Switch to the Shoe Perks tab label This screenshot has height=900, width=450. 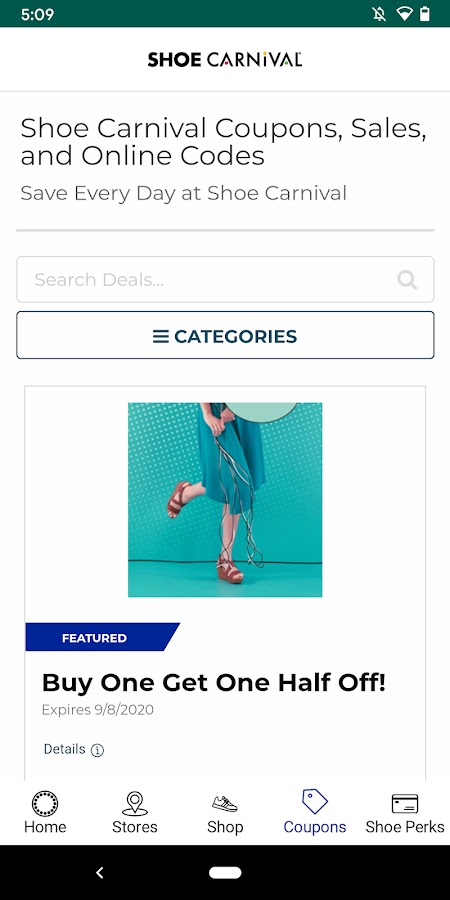(x=405, y=827)
